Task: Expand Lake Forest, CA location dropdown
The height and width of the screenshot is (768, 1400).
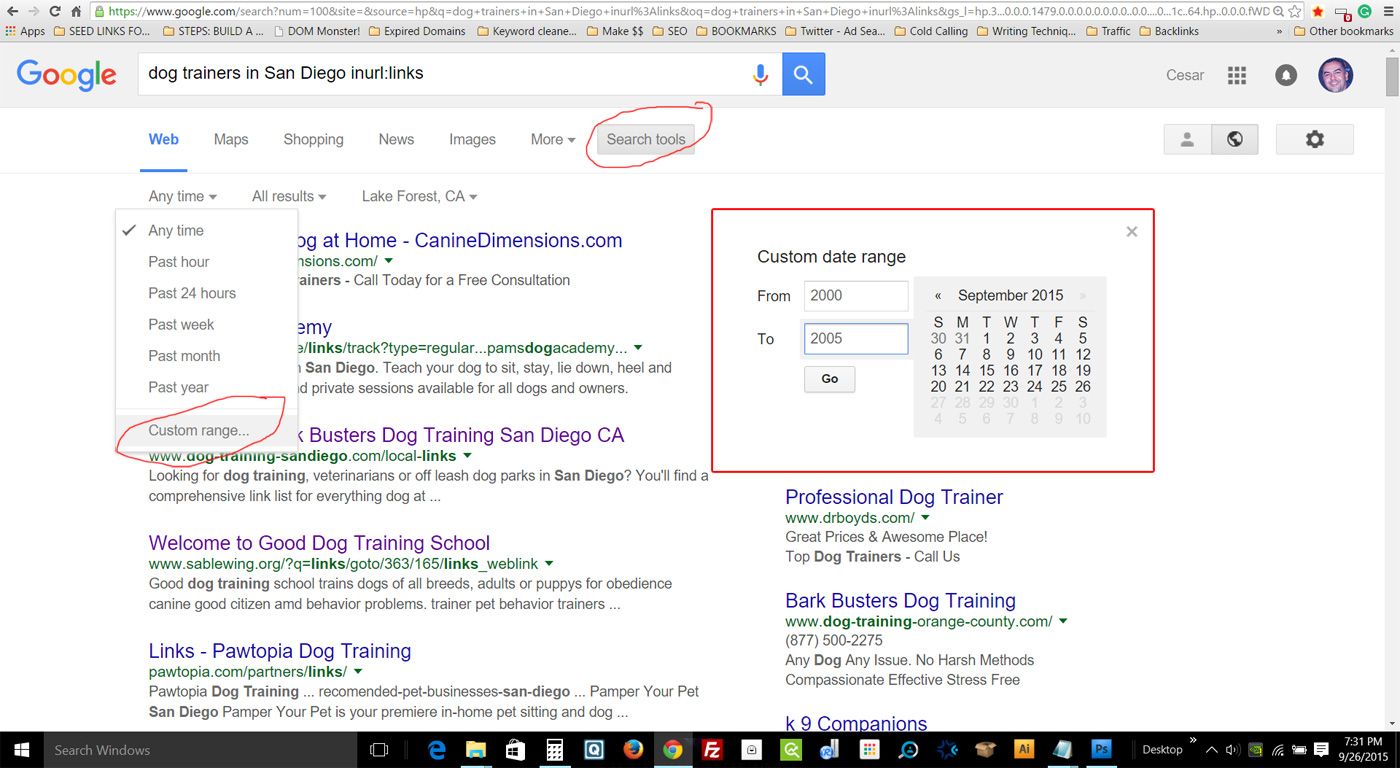Action: tap(420, 197)
